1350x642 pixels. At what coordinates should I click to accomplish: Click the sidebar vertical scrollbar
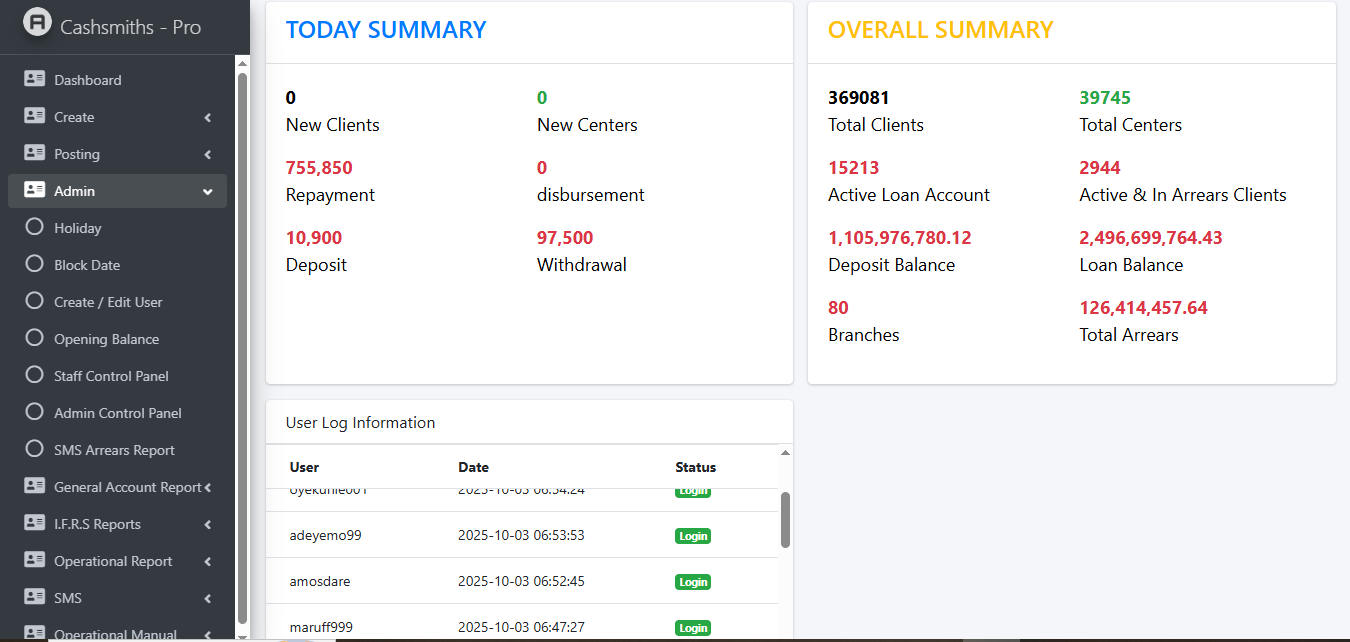pos(242,340)
